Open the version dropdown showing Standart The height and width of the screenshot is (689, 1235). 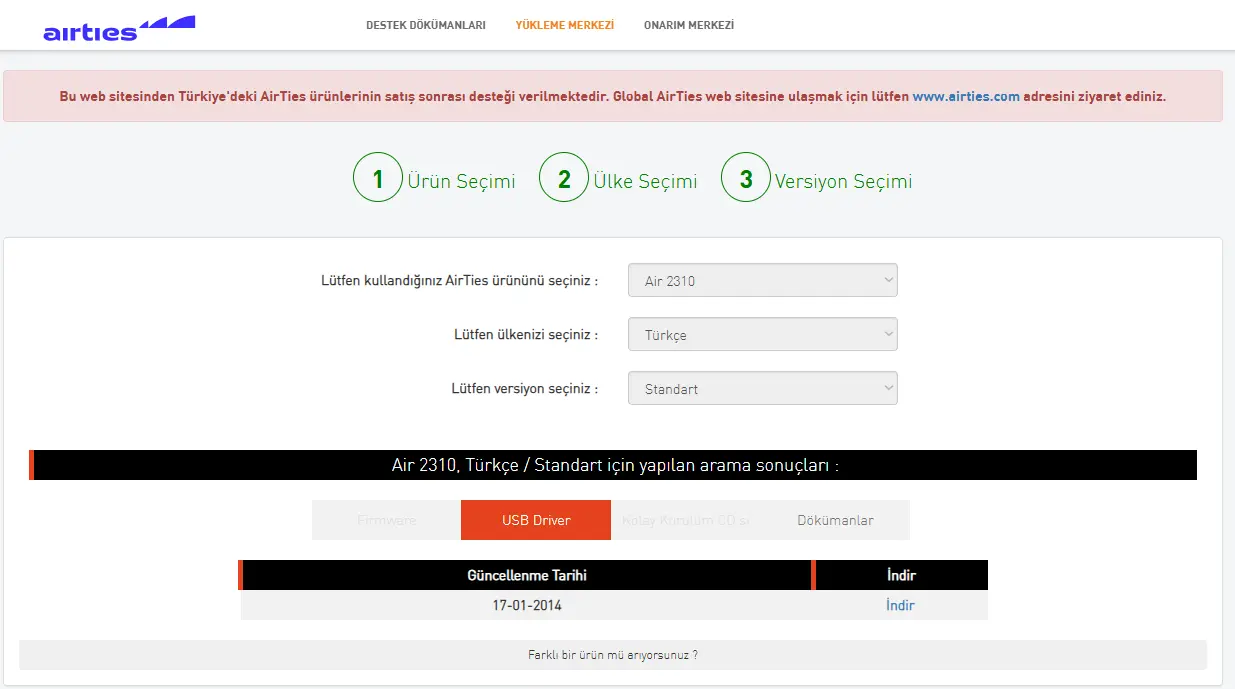click(763, 388)
